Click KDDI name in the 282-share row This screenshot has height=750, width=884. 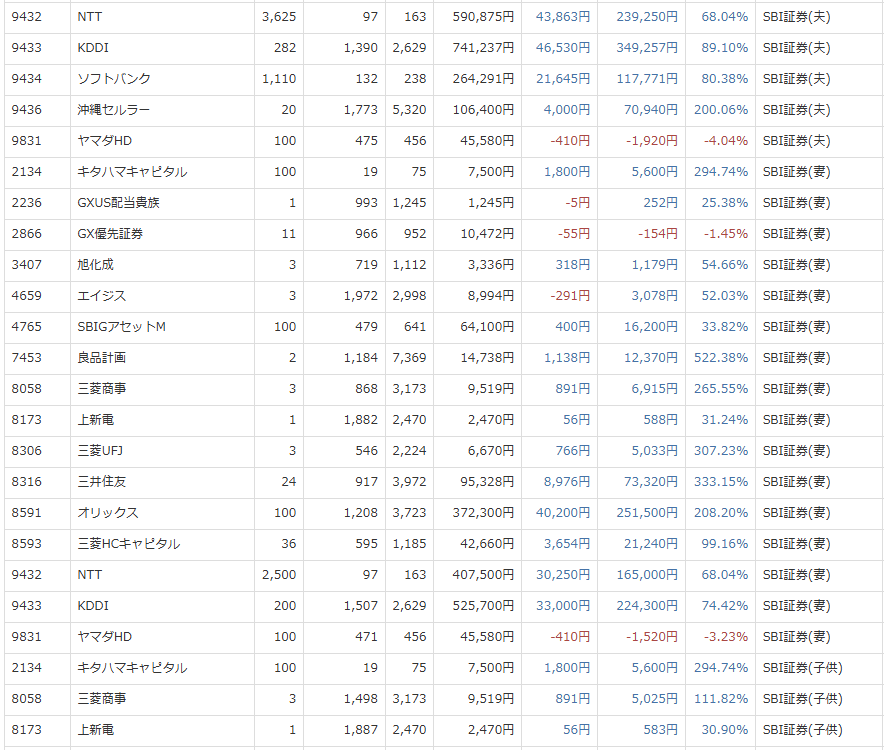93,48
